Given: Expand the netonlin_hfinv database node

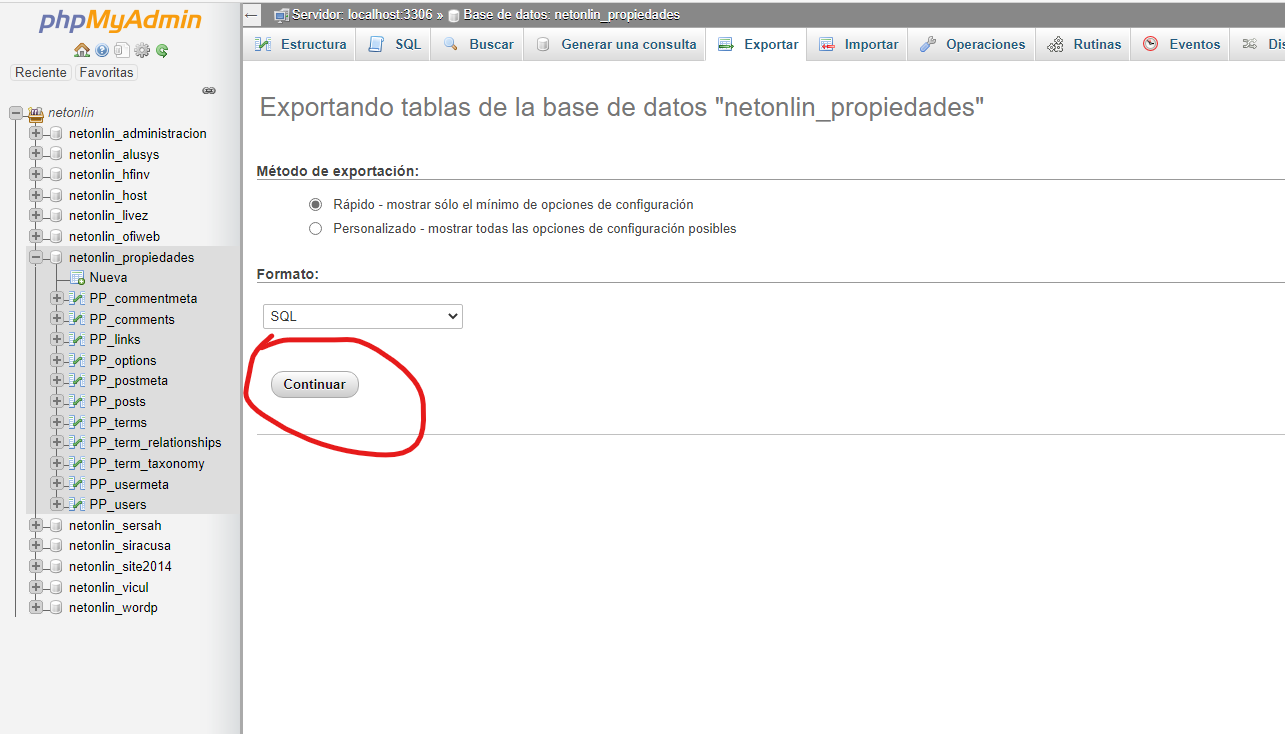Looking at the screenshot, I should click(x=36, y=174).
